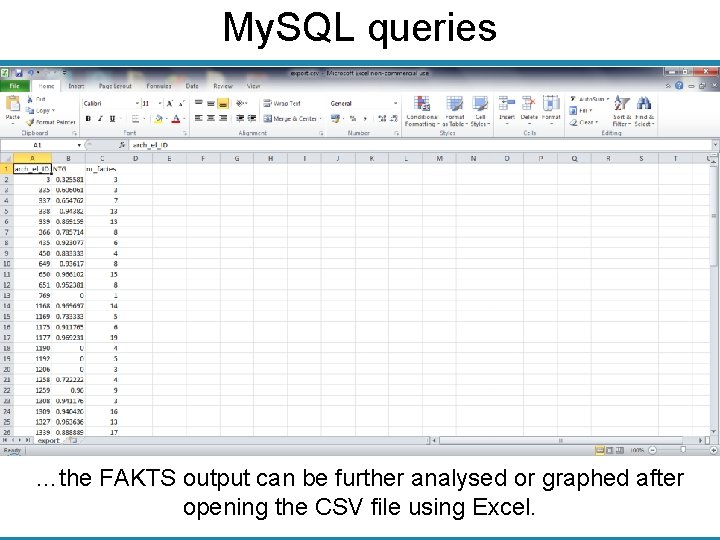720x540 pixels.
Task: Toggle Wrap Text
Action: 282,104
